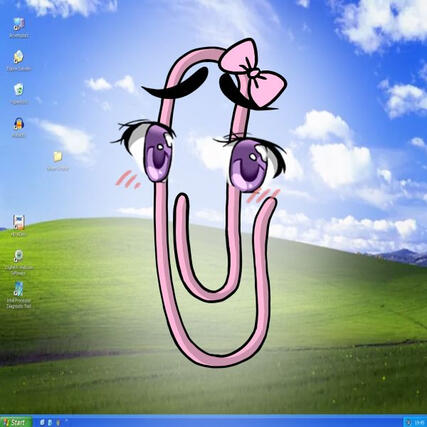Image resolution: width=427 pixels, height=427 pixels.
Task: Click the third Quick Launch icon
Action: click(x=58, y=422)
